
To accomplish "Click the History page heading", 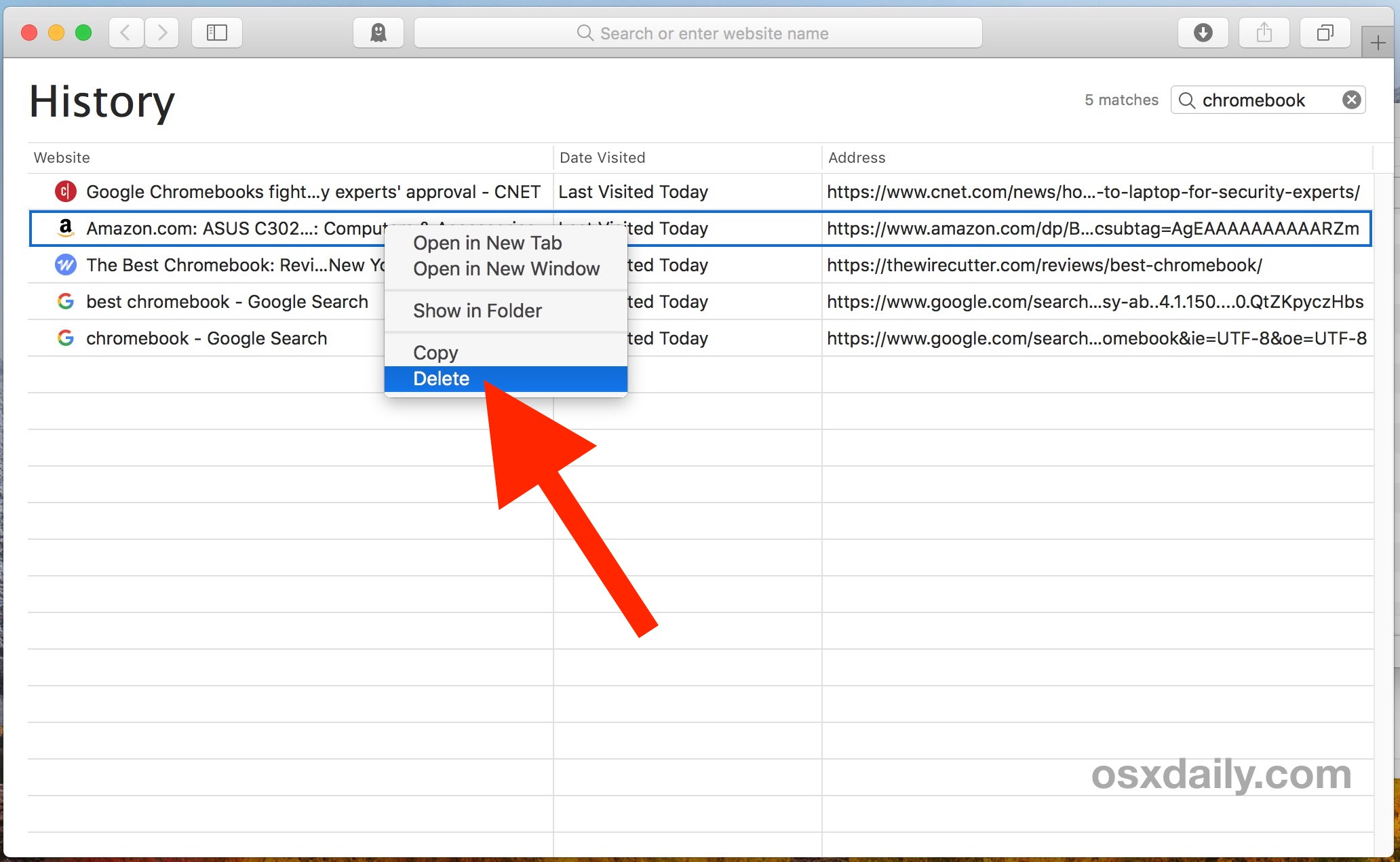I will 102,102.
